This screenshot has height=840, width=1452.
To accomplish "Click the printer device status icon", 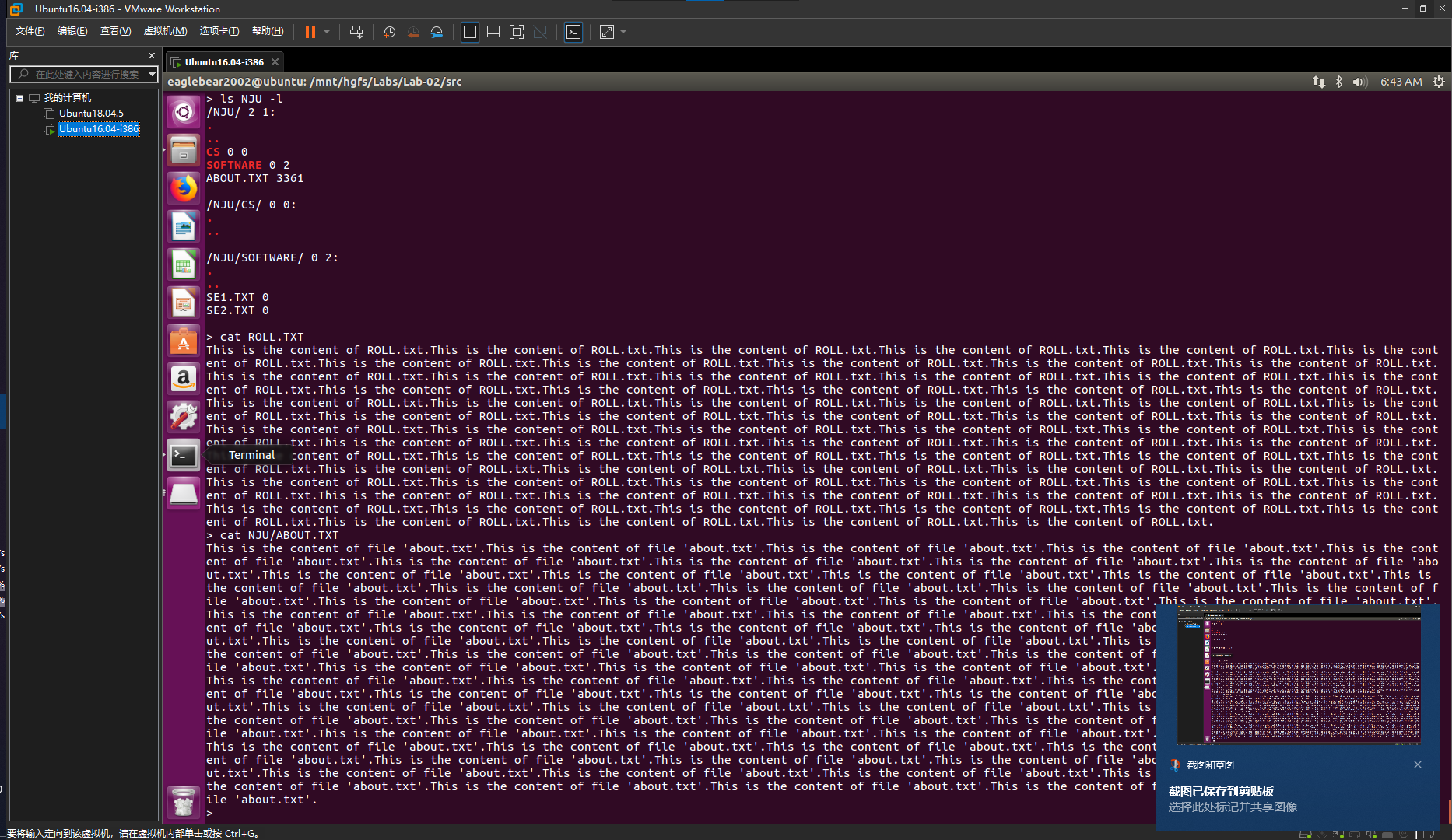I will (x=1355, y=835).
